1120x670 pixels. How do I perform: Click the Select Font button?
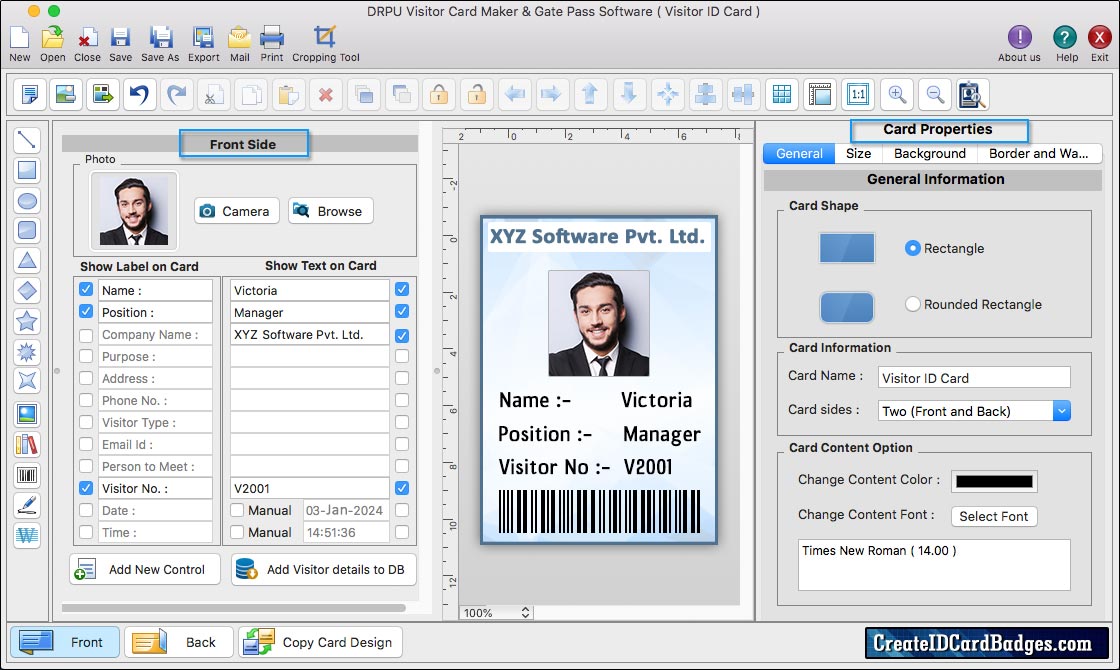click(994, 516)
